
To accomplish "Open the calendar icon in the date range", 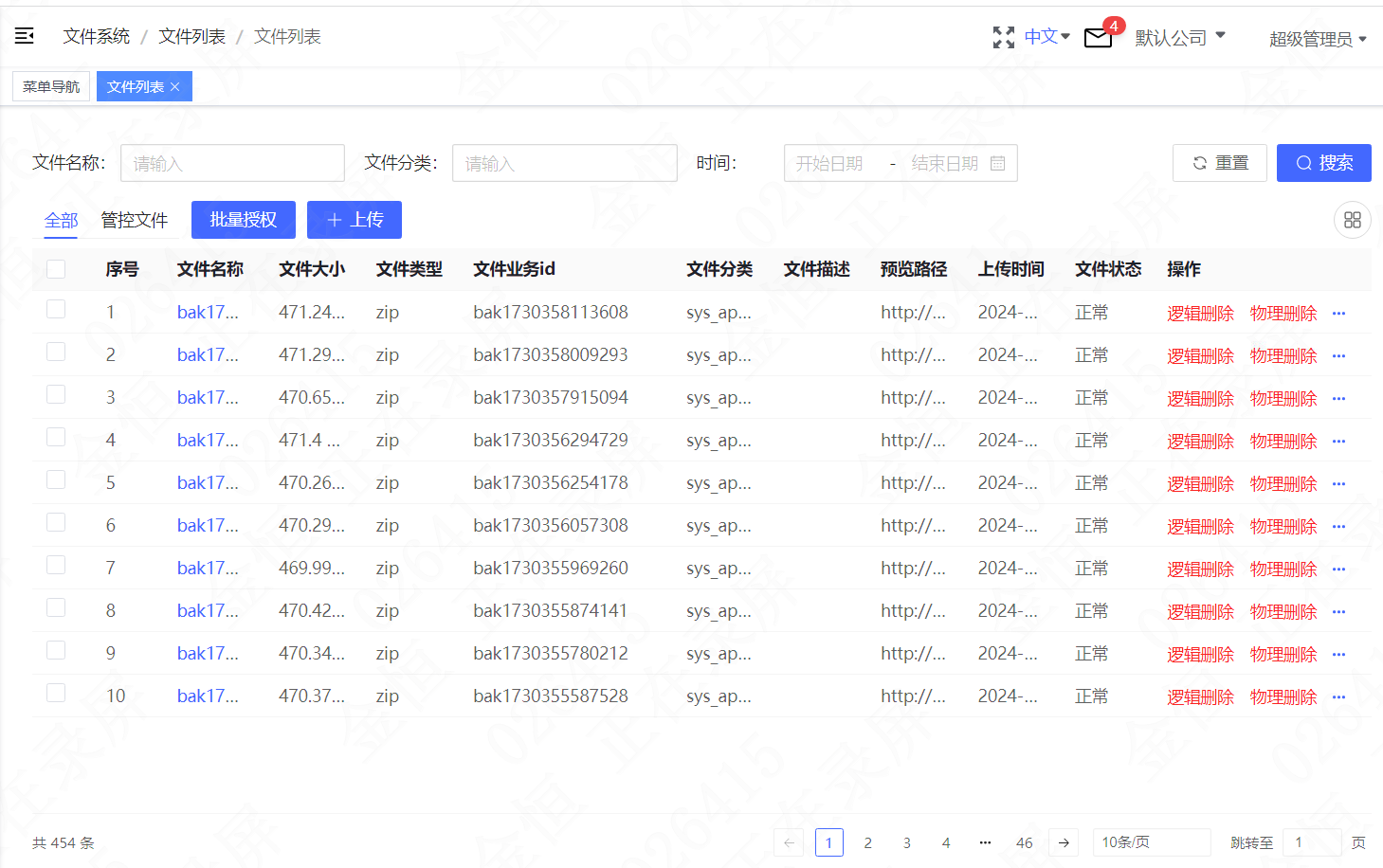I will [x=997, y=163].
